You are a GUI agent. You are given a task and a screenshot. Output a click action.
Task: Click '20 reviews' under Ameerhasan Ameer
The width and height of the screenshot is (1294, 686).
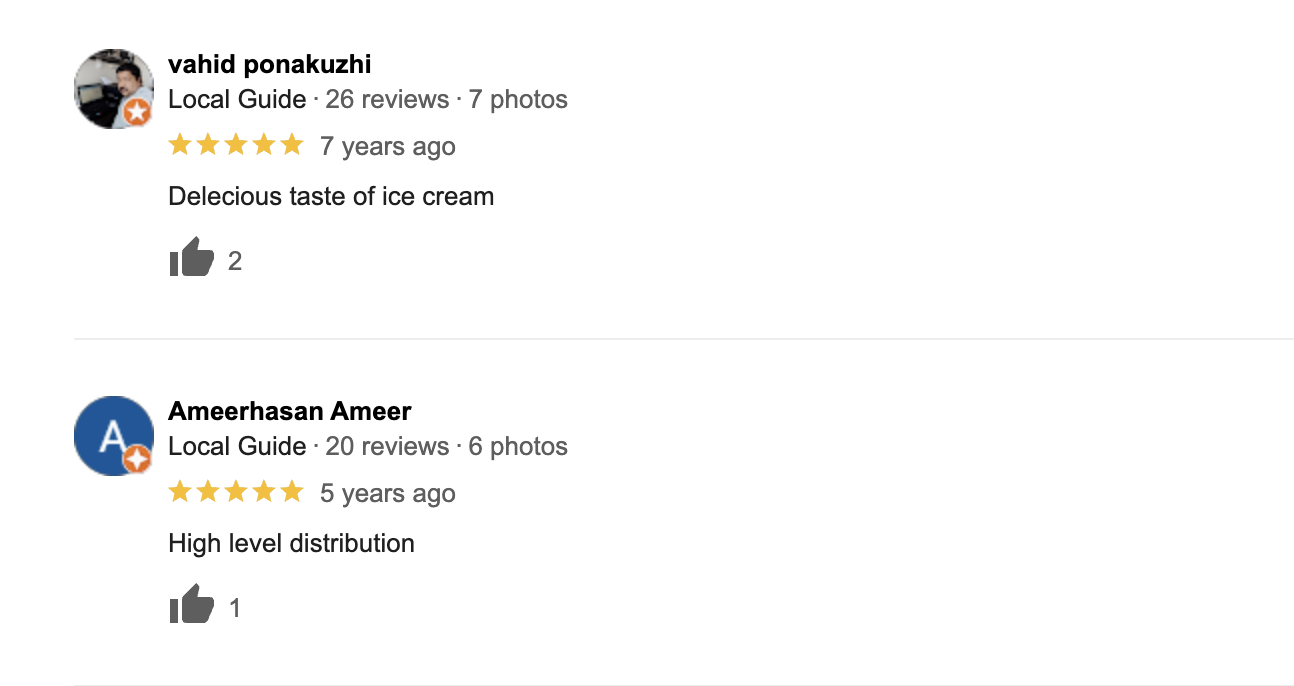click(x=387, y=446)
